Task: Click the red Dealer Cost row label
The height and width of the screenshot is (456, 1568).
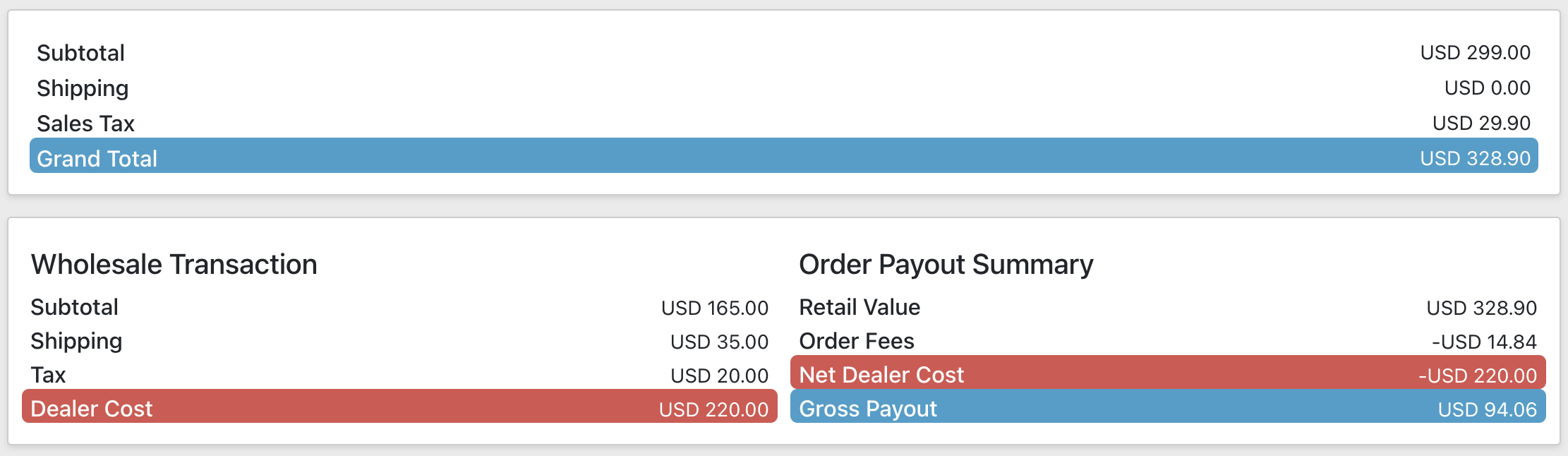Action: click(92, 409)
